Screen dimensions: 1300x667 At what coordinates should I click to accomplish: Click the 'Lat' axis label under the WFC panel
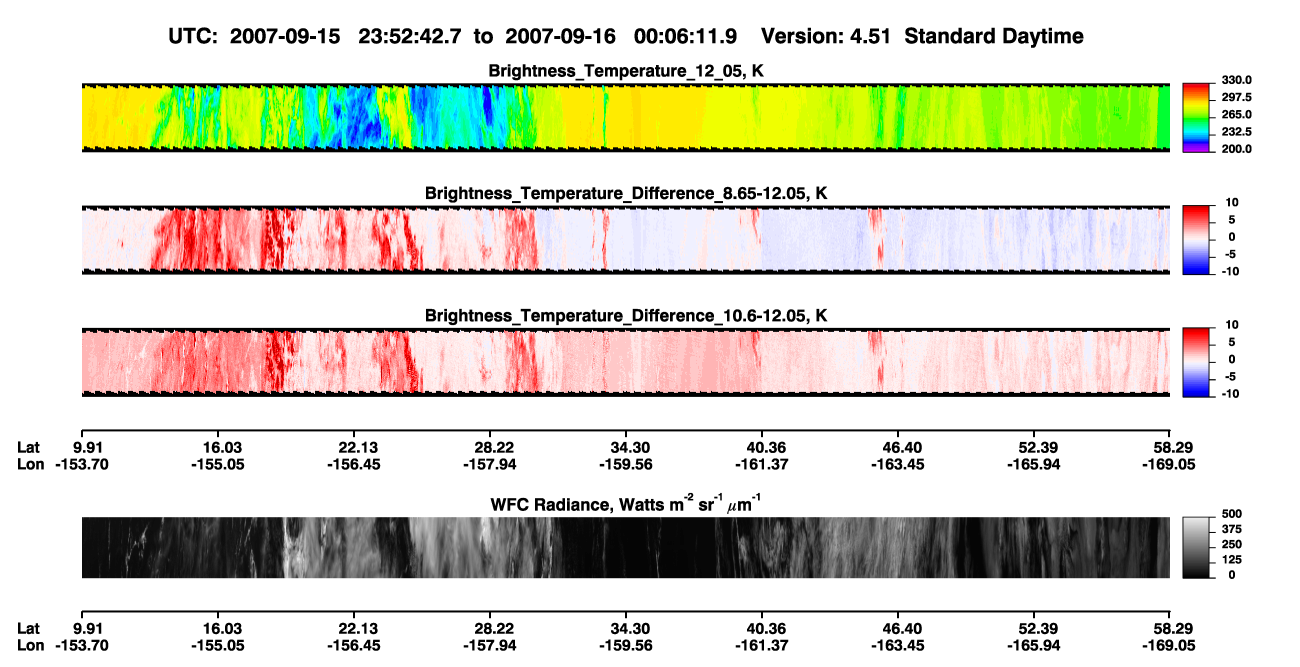point(30,628)
